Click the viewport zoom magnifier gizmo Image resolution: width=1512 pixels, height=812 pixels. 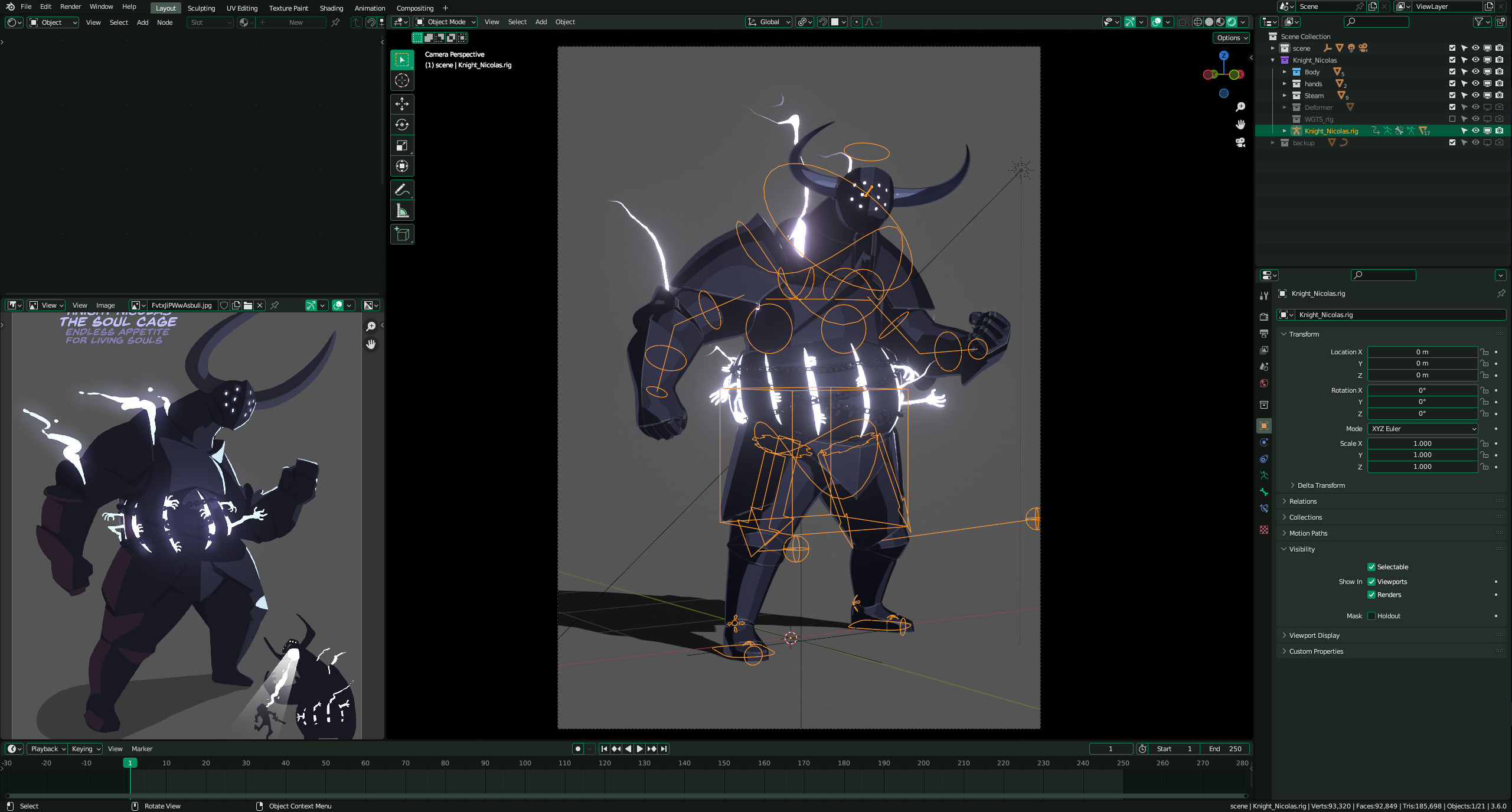pos(1240,107)
